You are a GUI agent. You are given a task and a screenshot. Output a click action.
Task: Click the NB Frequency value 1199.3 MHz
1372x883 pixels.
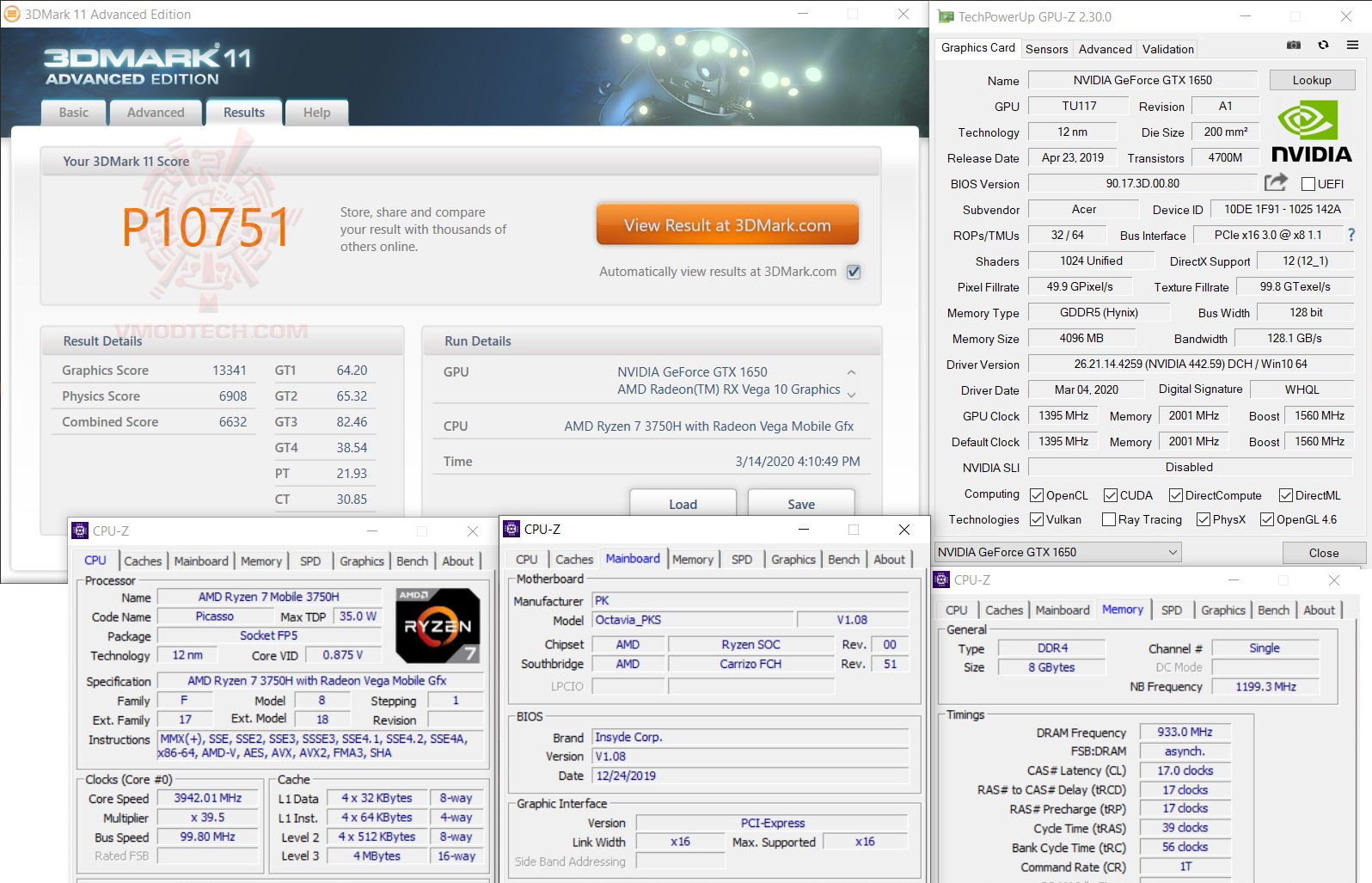coord(1265,686)
